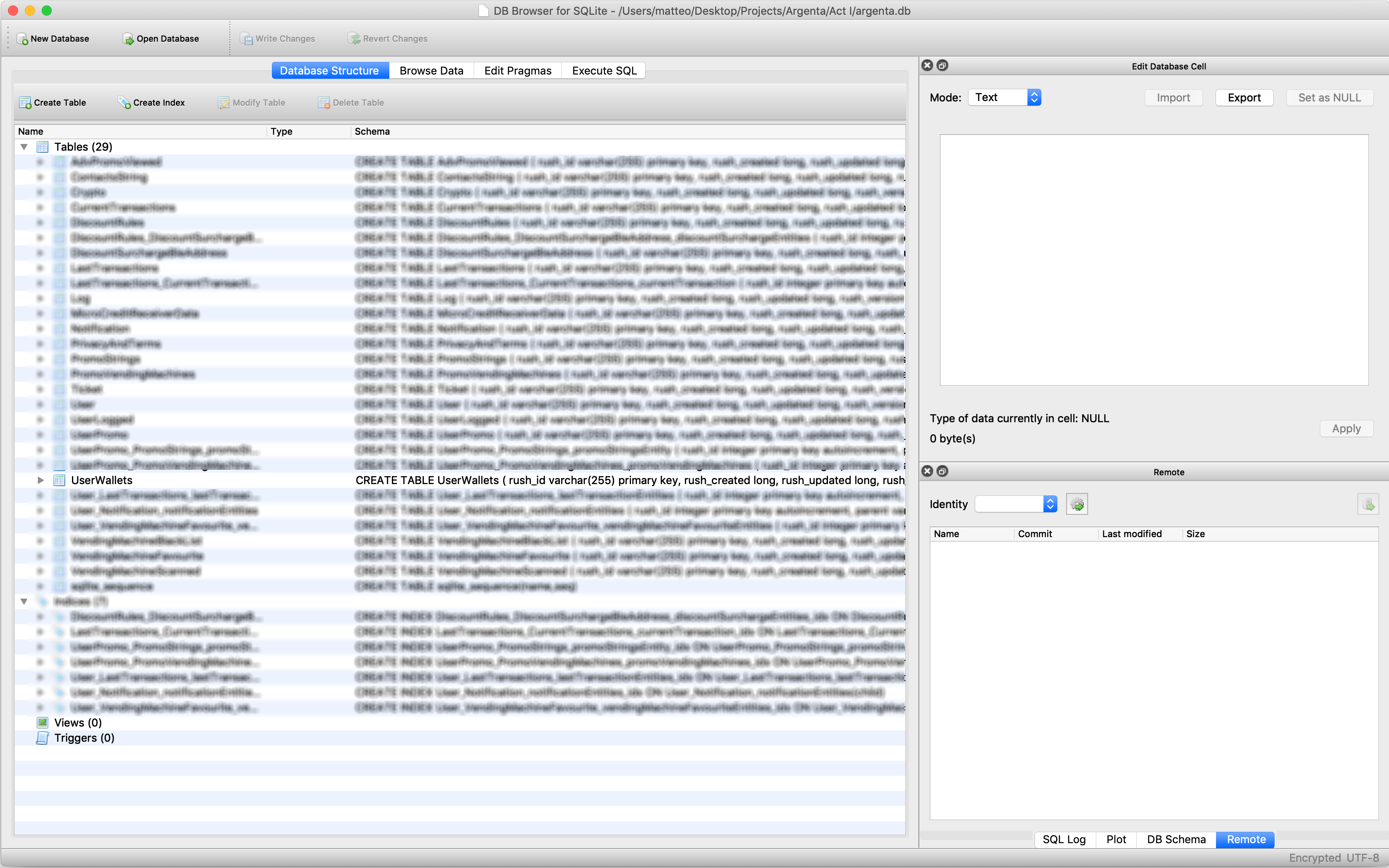The height and width of the screenshot is (868, 1389).
Task: Click the Write Changes icon
Action: (x=246, y=39)
